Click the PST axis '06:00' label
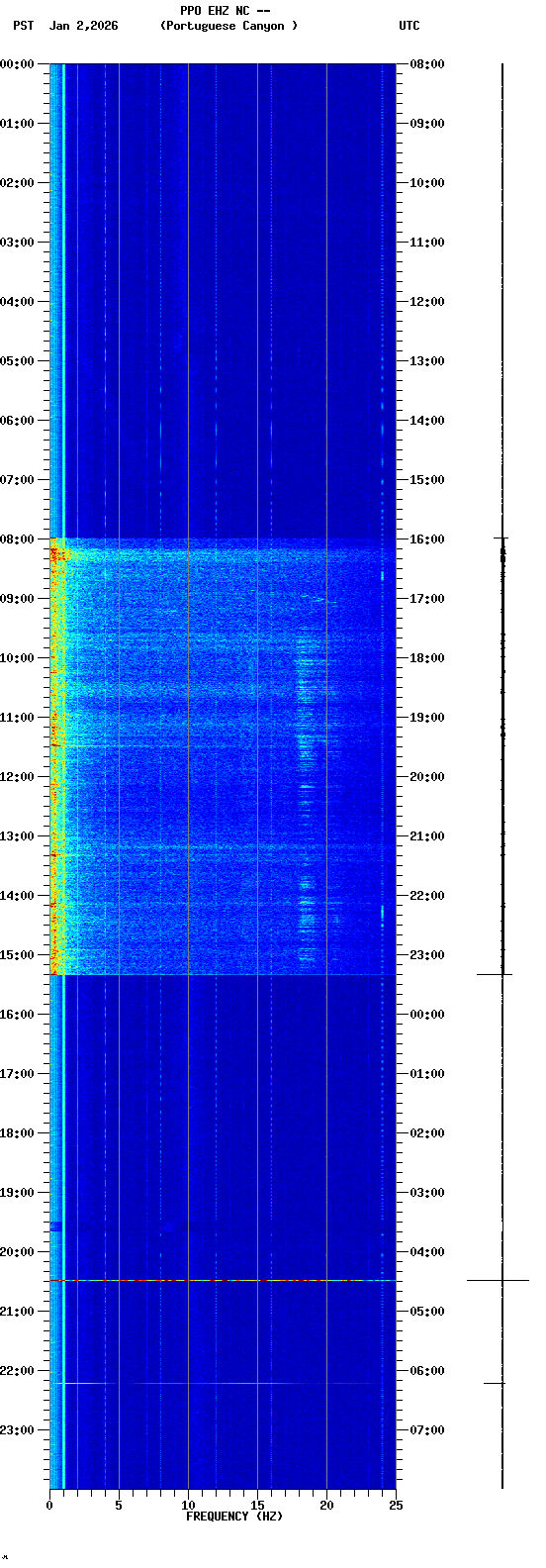546x1568 pixels. click(x=18, y=421)
